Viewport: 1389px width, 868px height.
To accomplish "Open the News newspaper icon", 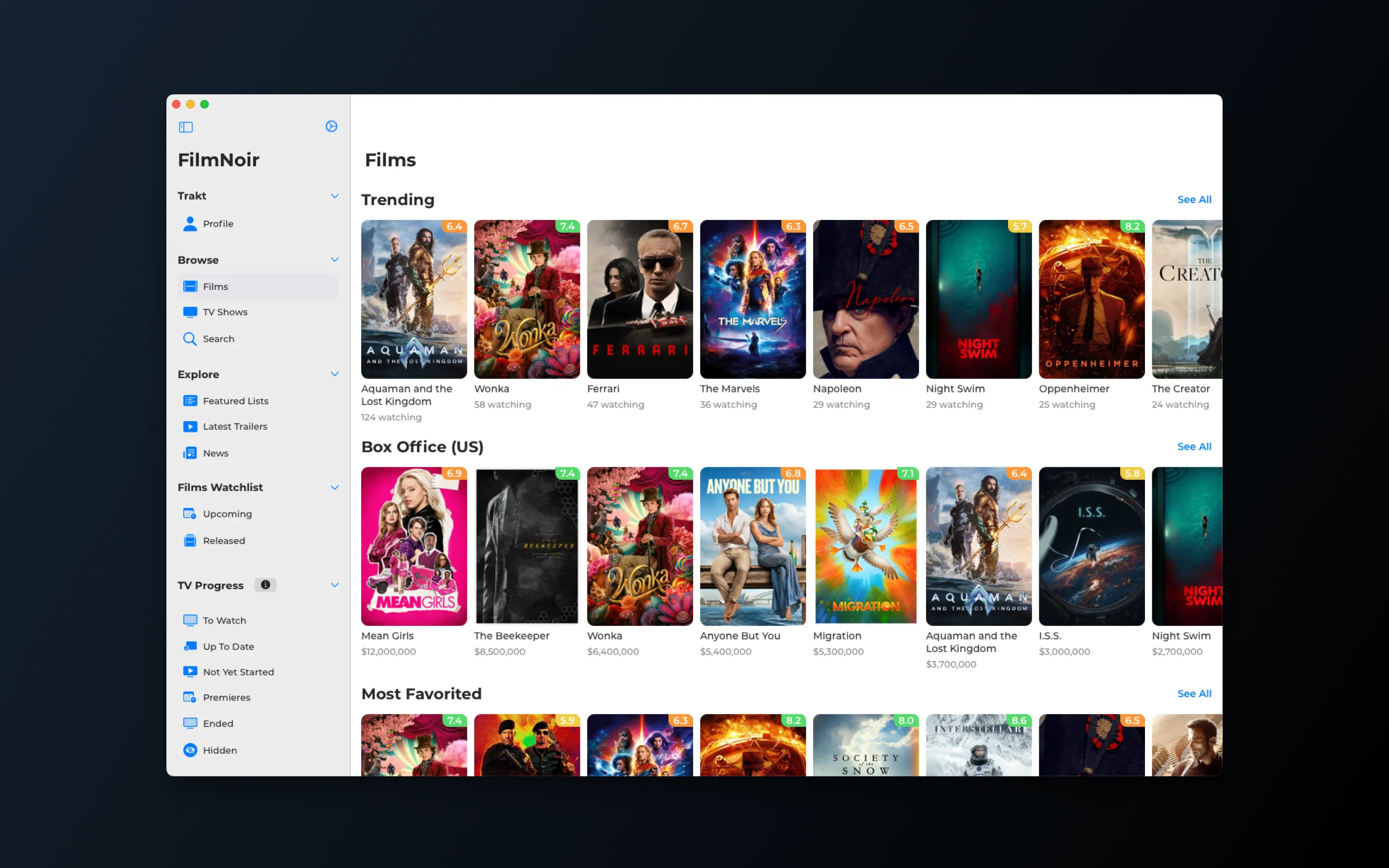I will [x=190, y=453].
